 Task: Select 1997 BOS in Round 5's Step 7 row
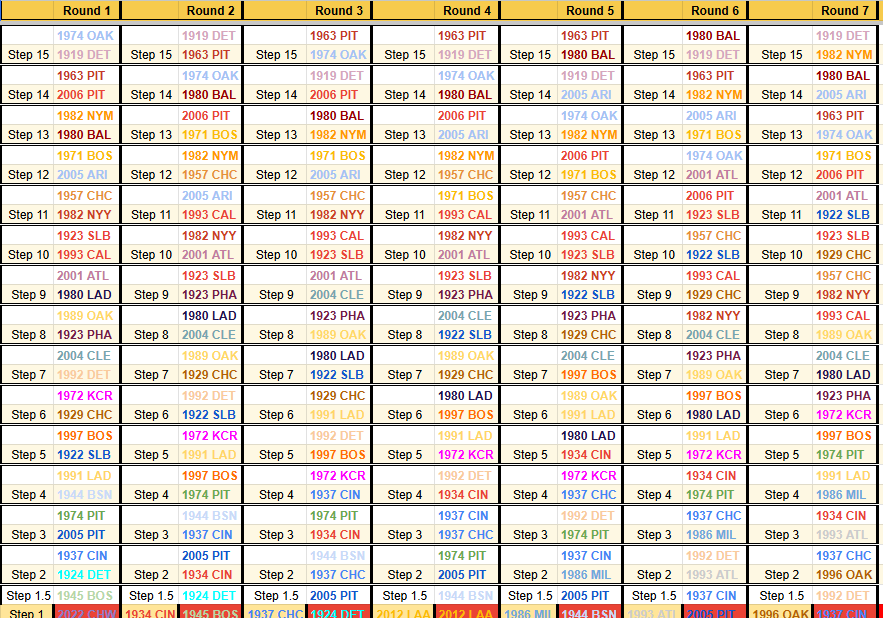coord(588,375)
